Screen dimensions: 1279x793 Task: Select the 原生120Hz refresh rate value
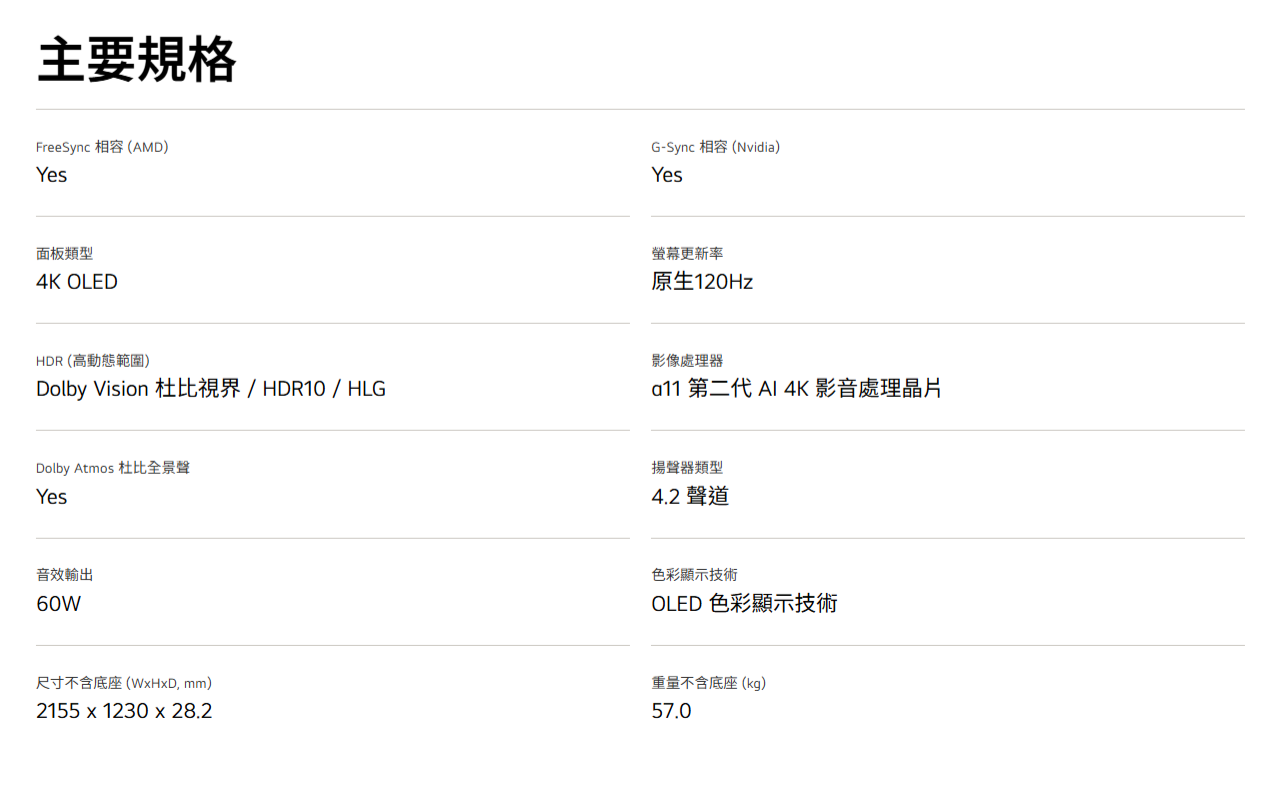[x=702, y=282]
